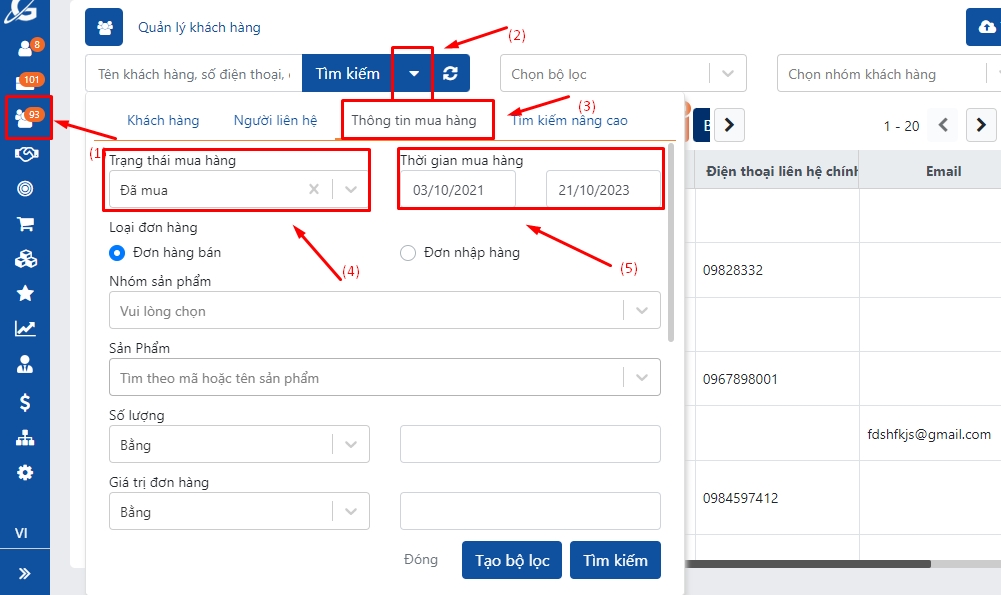1001x595 pixels.
Task: Open the settings gear in sidebar
Action: tap(25, 472)
